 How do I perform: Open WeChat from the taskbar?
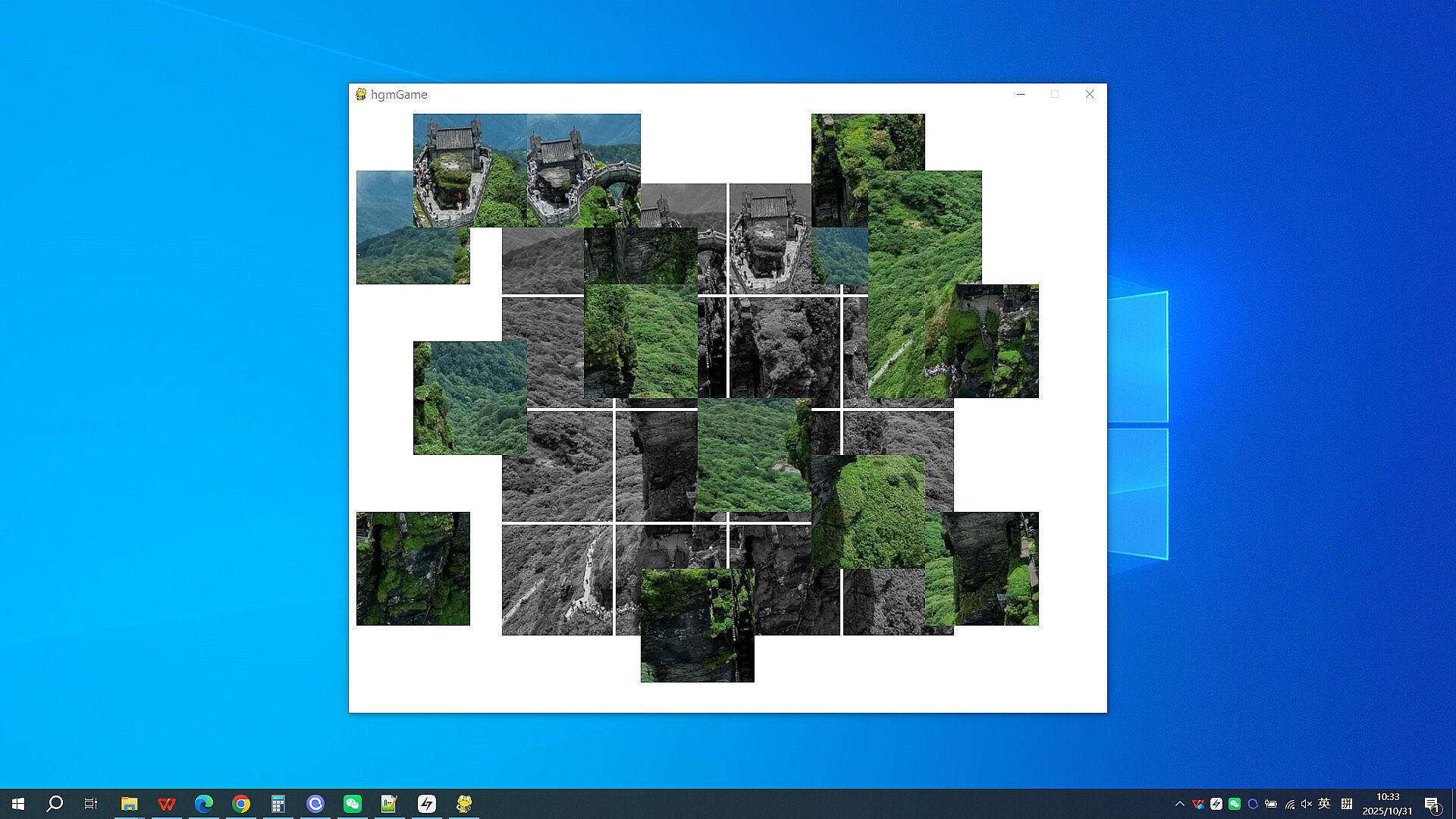(352, 804)
